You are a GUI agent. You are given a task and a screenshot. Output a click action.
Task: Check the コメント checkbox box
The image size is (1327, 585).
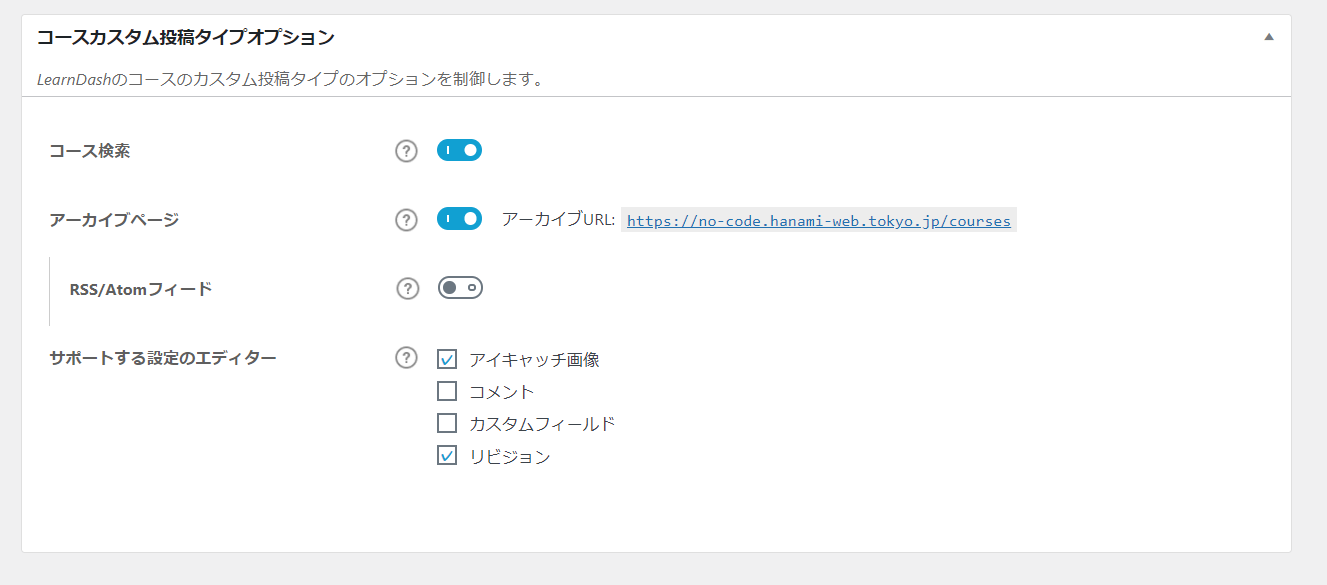point(447,392)
